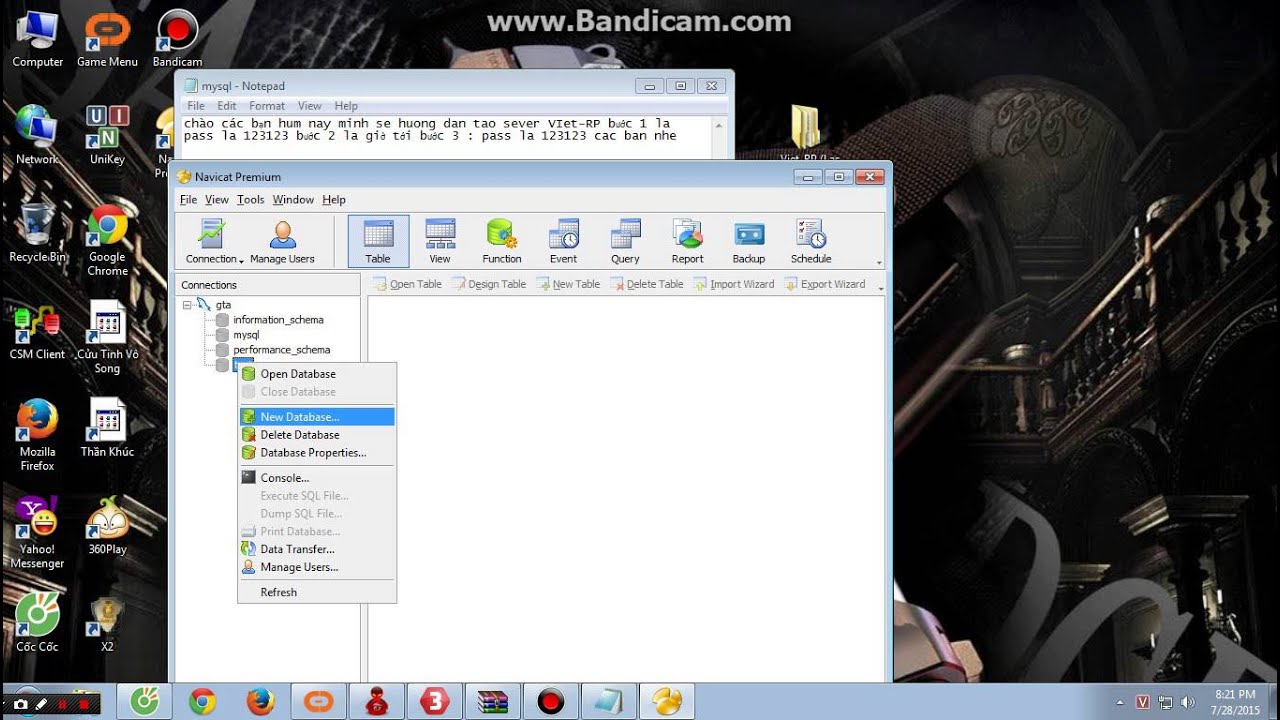Open the Query toolbar icon
The image size is (1280, 720).
pos(625,241)
